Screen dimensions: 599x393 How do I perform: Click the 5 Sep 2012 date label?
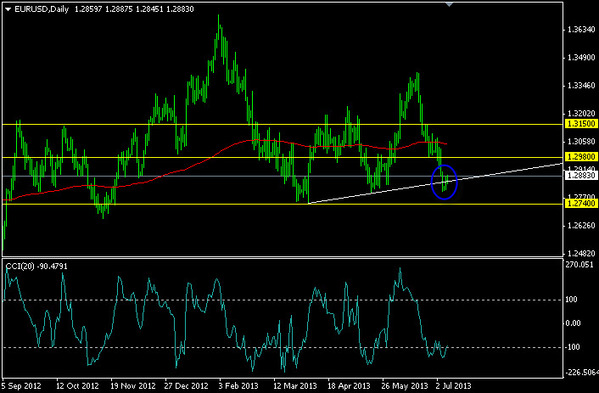point(21,386)
